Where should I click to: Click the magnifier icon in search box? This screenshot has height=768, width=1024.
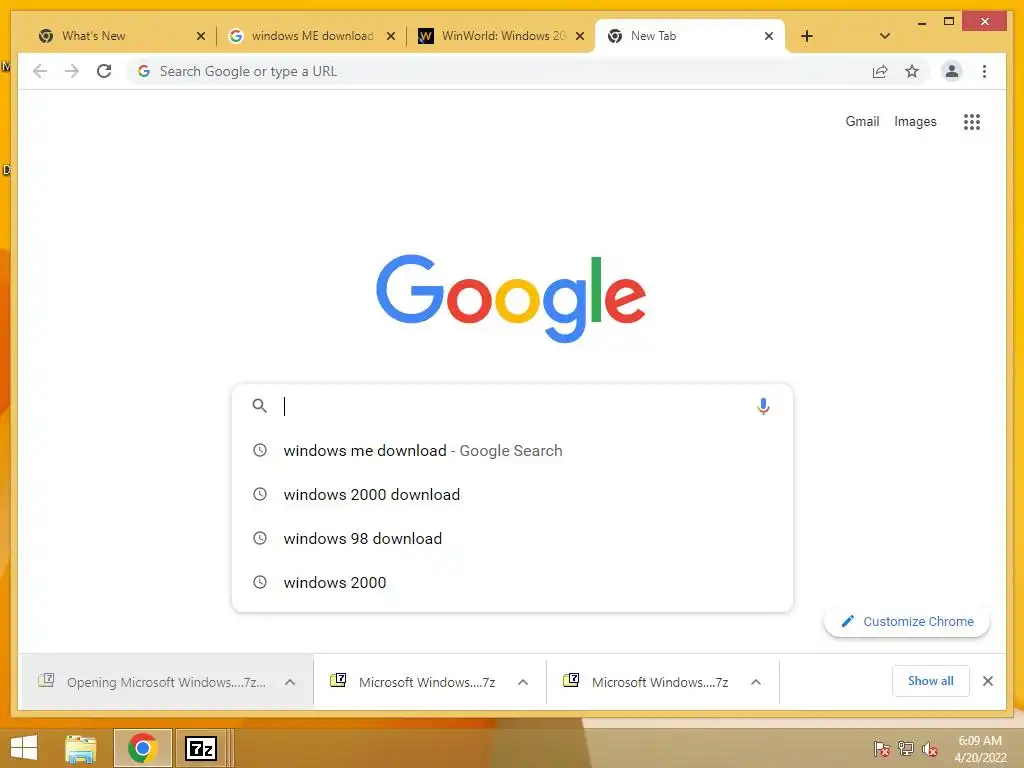coord(259,406)
